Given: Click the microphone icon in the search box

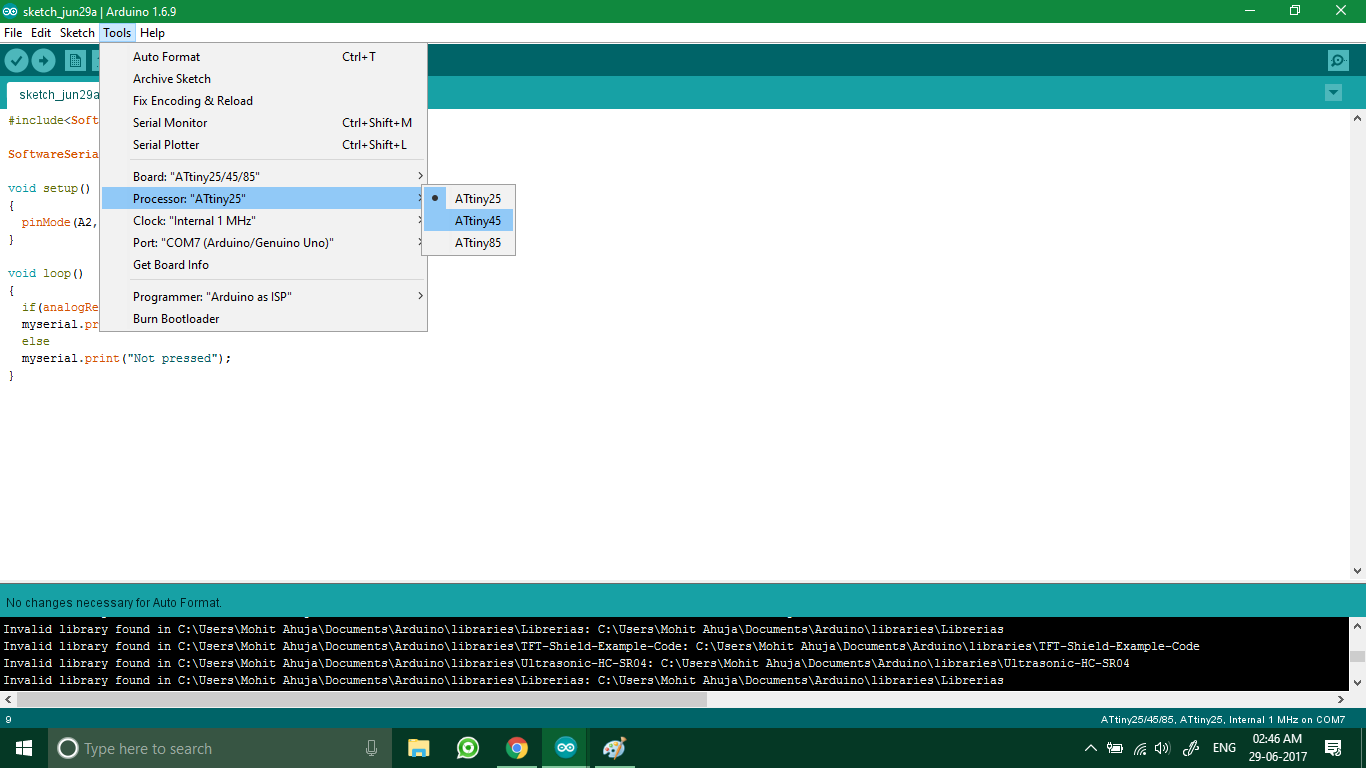Looking at the screenshot, I should (371, 748).
